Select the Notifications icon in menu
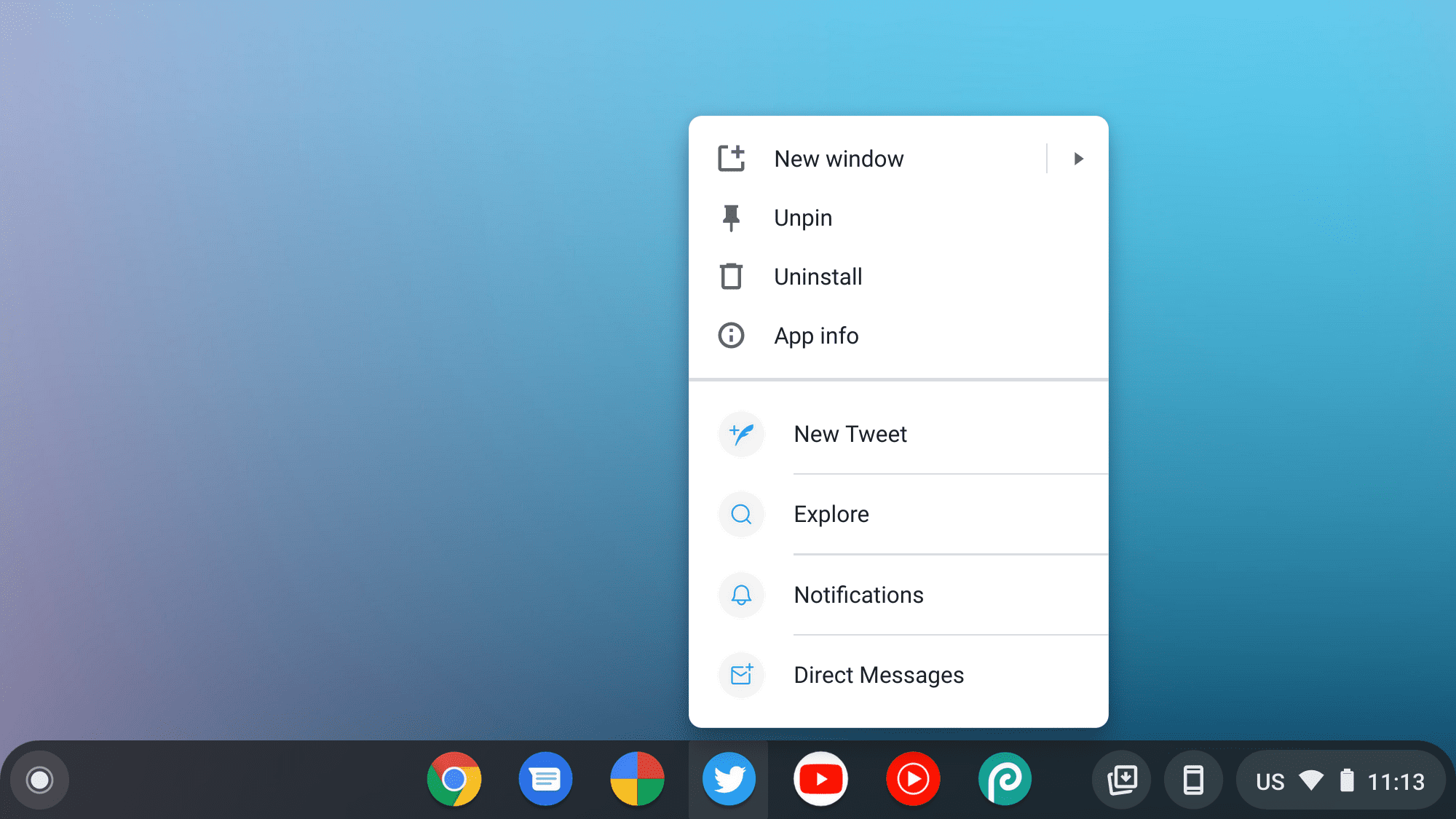Viewport: 1456px width, 819px height. coord(742,594)
